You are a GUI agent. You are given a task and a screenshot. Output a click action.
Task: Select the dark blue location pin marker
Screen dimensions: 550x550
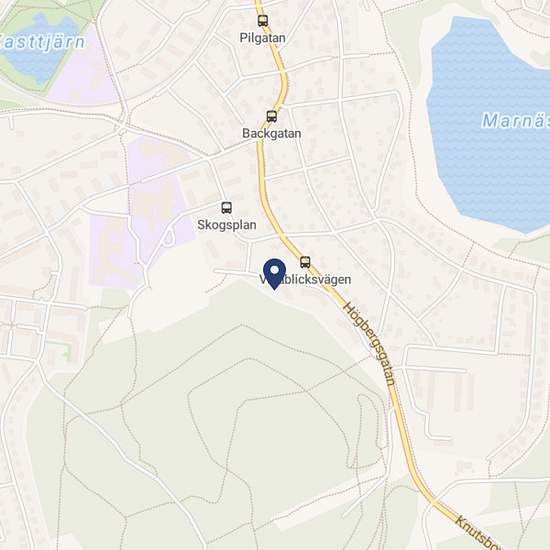[x=274, y=274]
